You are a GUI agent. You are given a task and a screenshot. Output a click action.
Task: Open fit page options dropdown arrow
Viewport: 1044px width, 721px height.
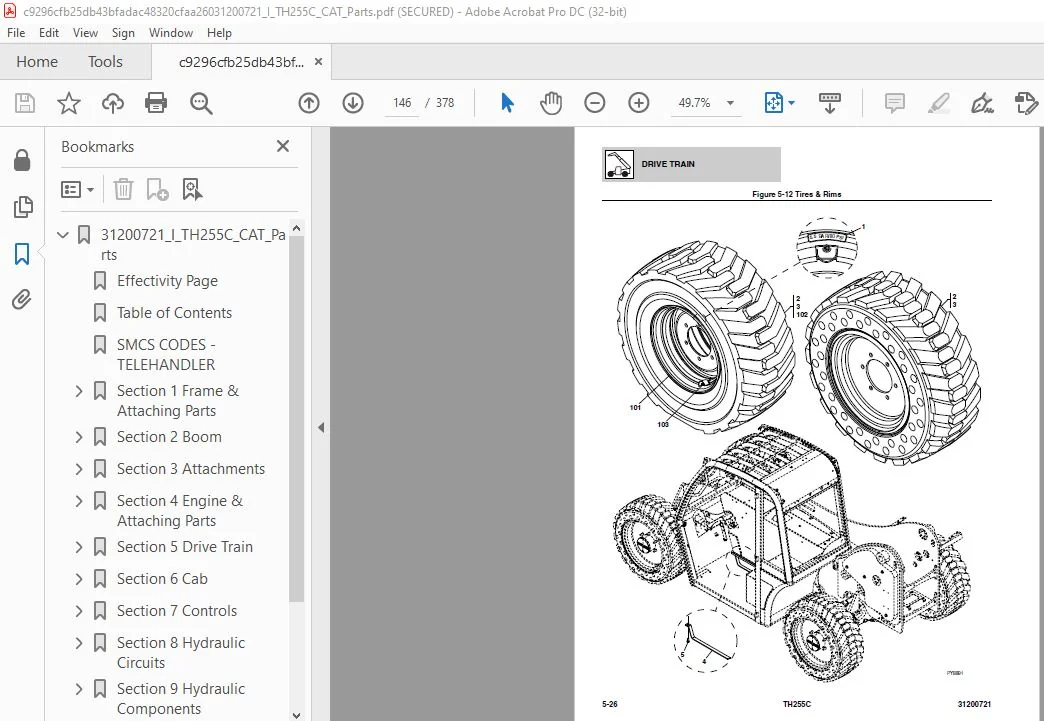click(791, 103)
